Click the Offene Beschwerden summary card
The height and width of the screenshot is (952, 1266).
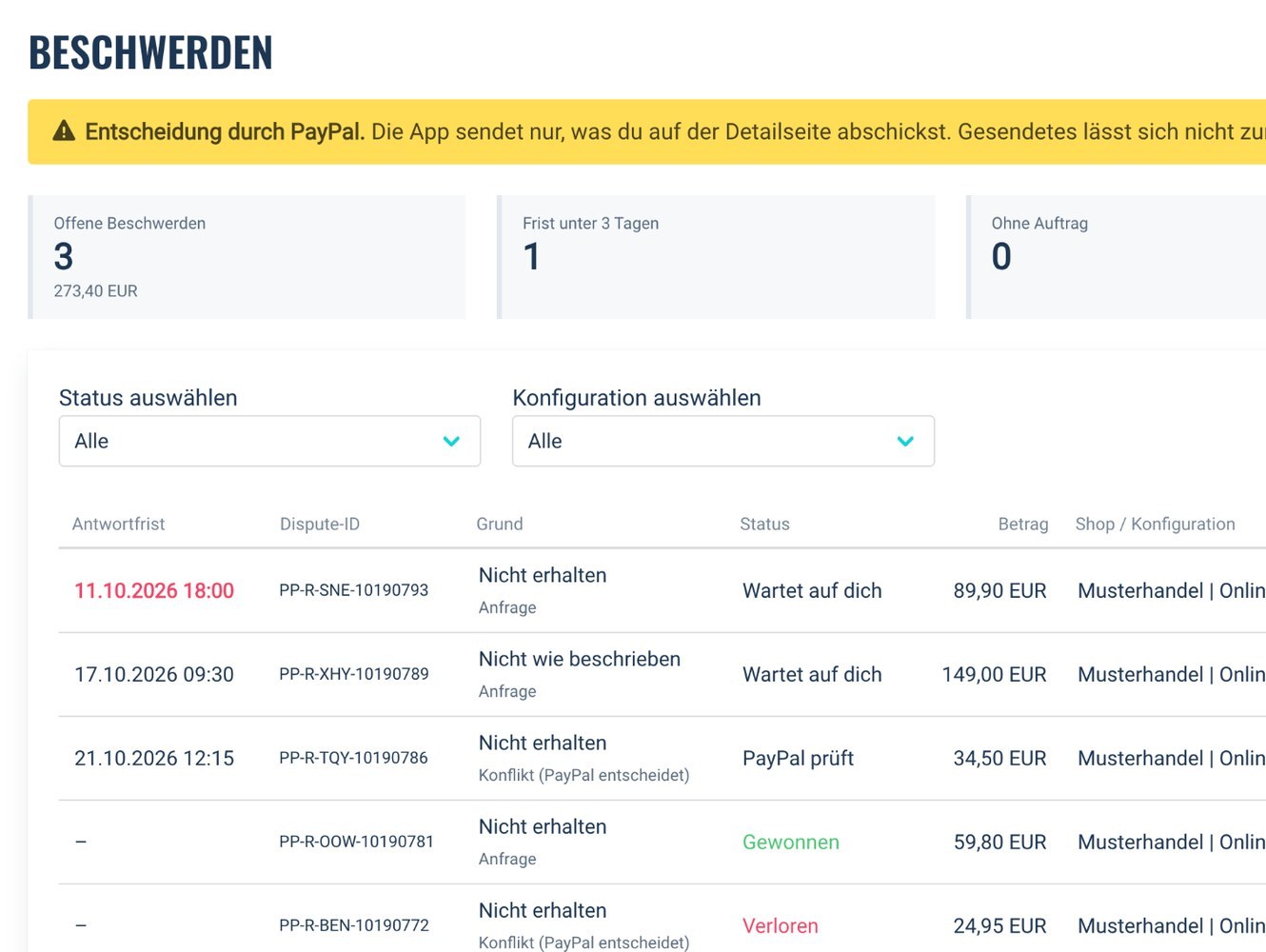click(247, 257)
